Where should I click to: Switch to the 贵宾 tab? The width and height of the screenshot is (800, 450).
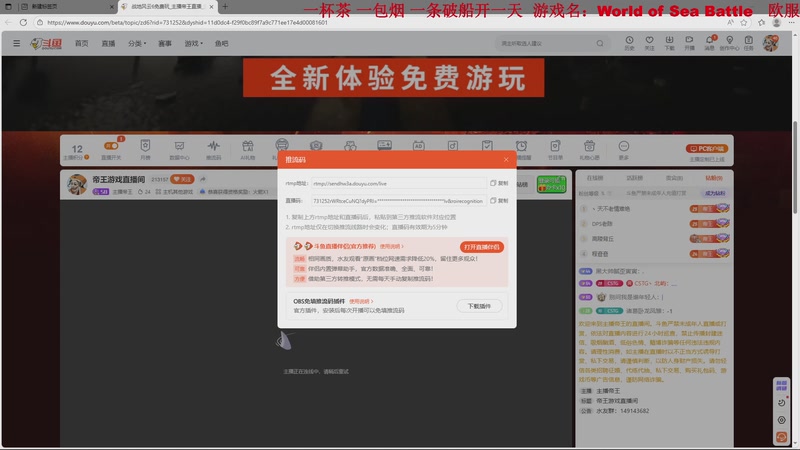674,178
